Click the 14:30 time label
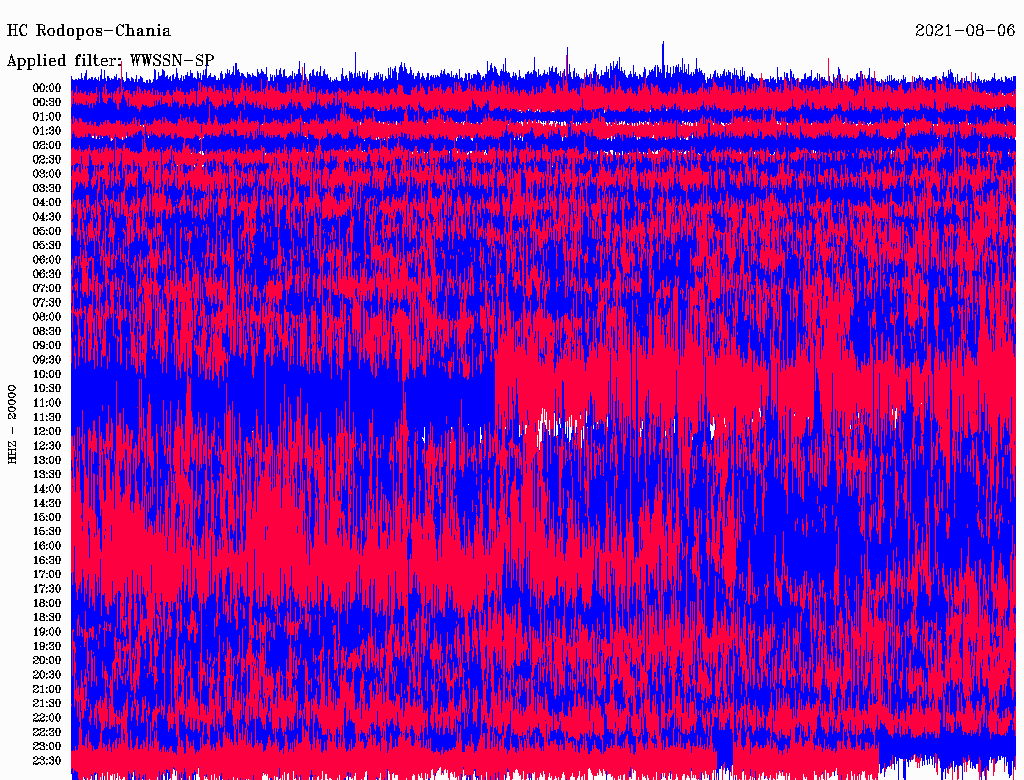Screen dimensions: 1024x780 (47, 503)
